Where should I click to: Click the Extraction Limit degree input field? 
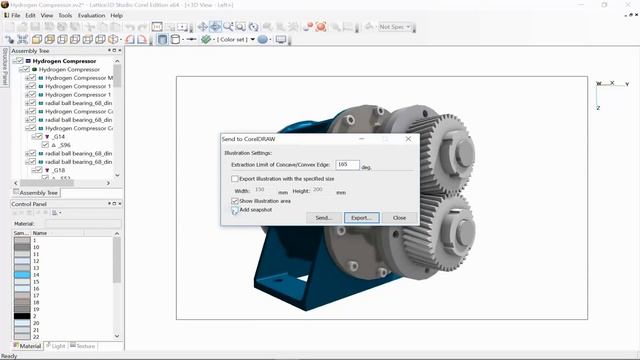tap(347, 164)
